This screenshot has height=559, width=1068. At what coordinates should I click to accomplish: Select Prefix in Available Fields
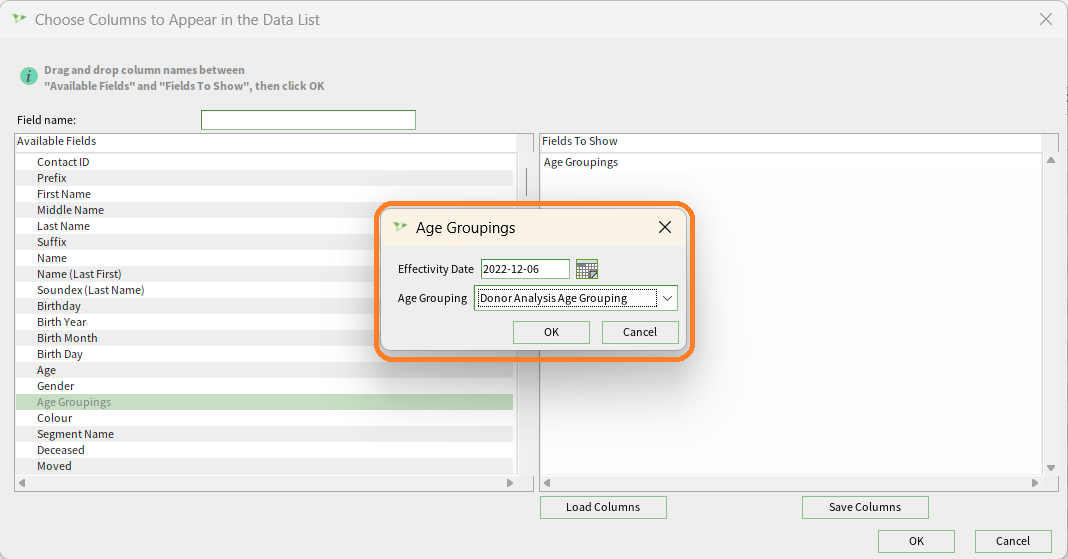click(264, 178)
